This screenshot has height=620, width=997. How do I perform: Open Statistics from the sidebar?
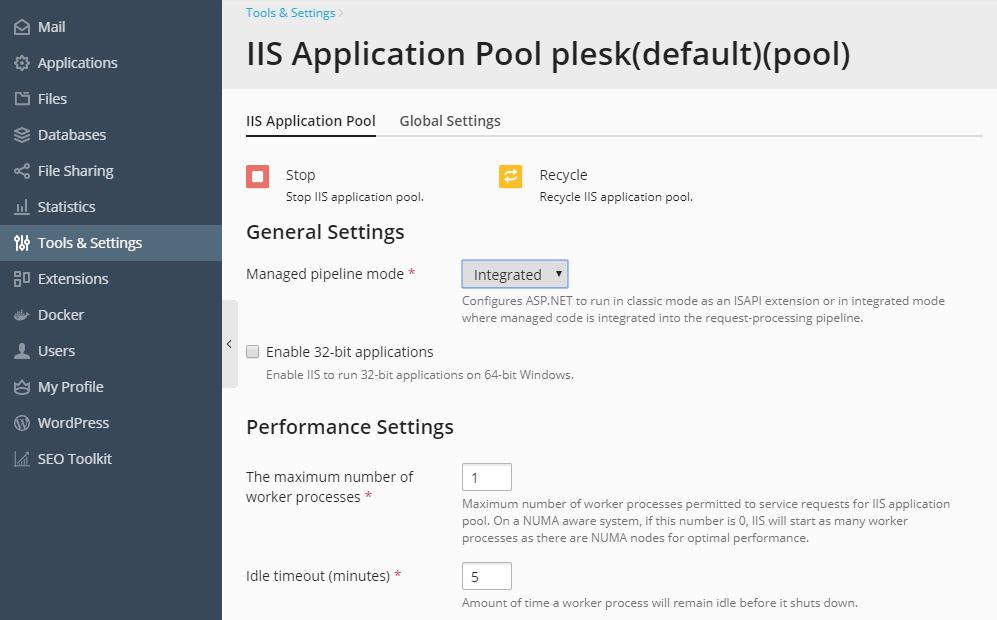[66, 207]
